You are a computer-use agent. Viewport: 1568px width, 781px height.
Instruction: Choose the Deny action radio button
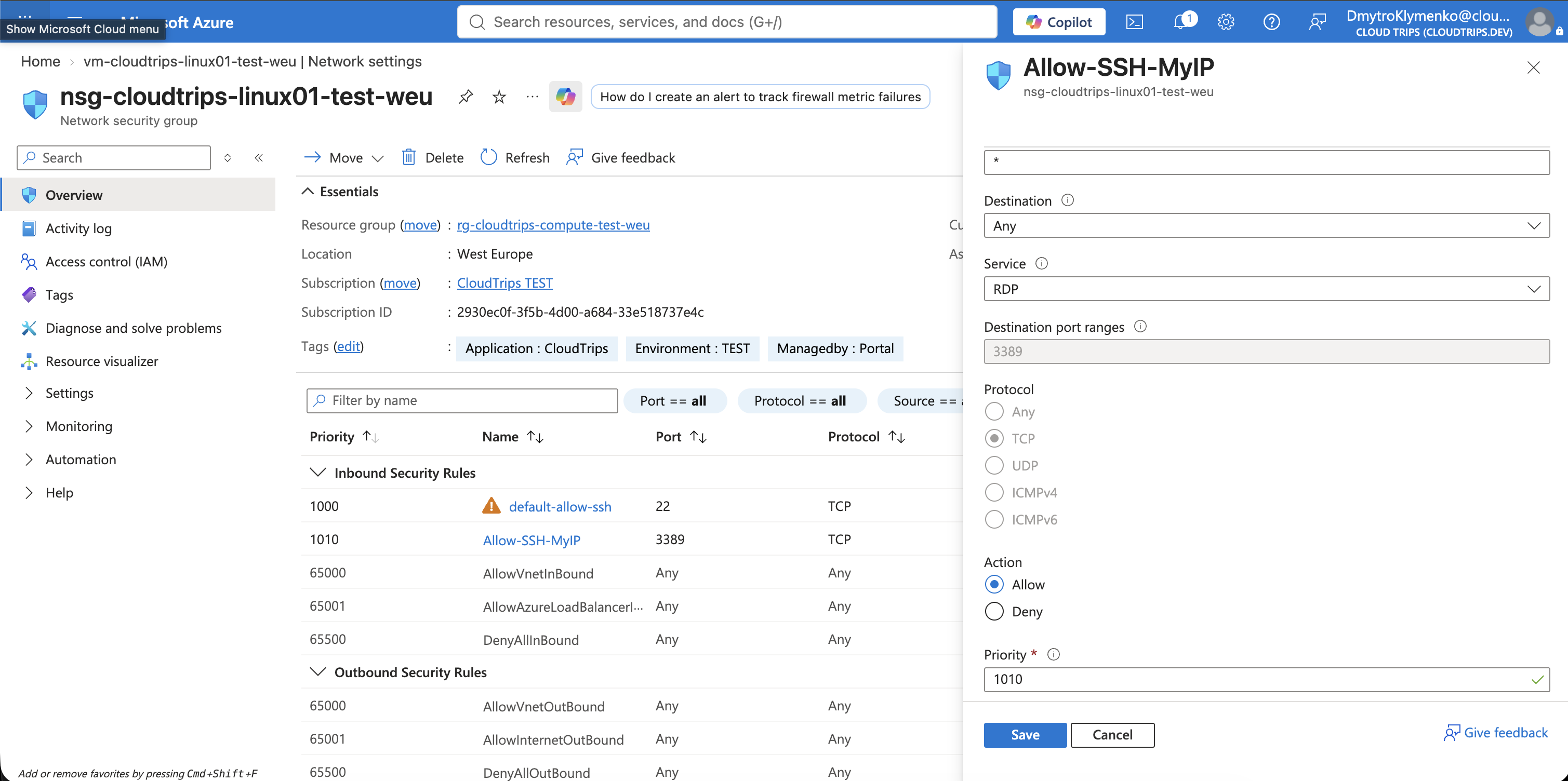click(994, 611)
